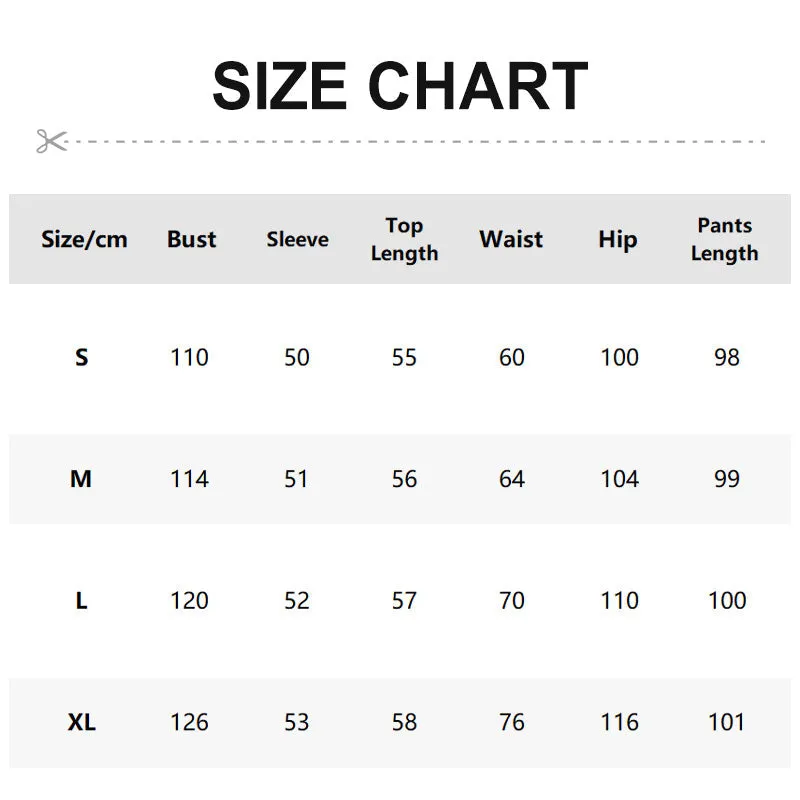The image size is (800, 800).
Task: Click bust value 110 for size S
Action: tap(189, 357)
